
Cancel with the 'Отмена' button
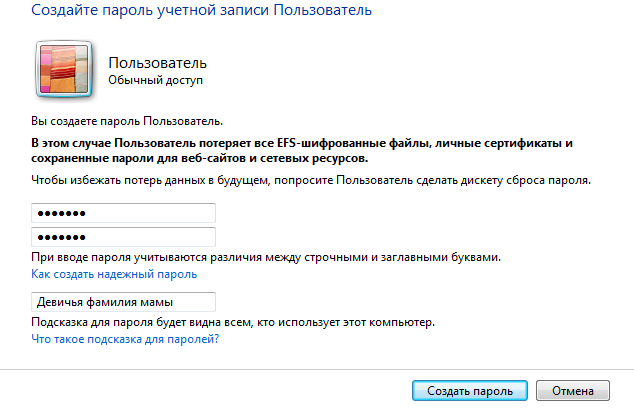[x=573, y=391]
